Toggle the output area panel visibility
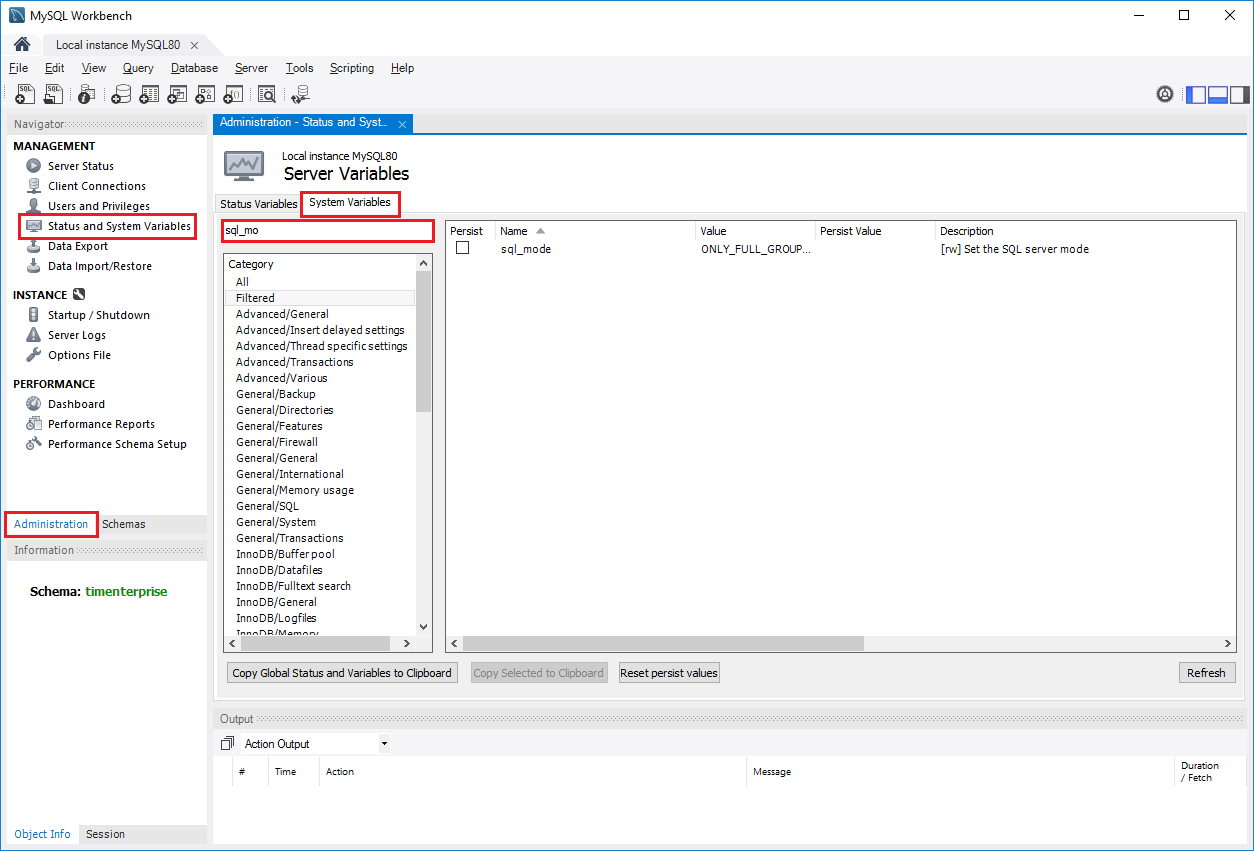The height and width of the screenshot is (851, 1254). pyautogui.click(x=1217, y=93)
